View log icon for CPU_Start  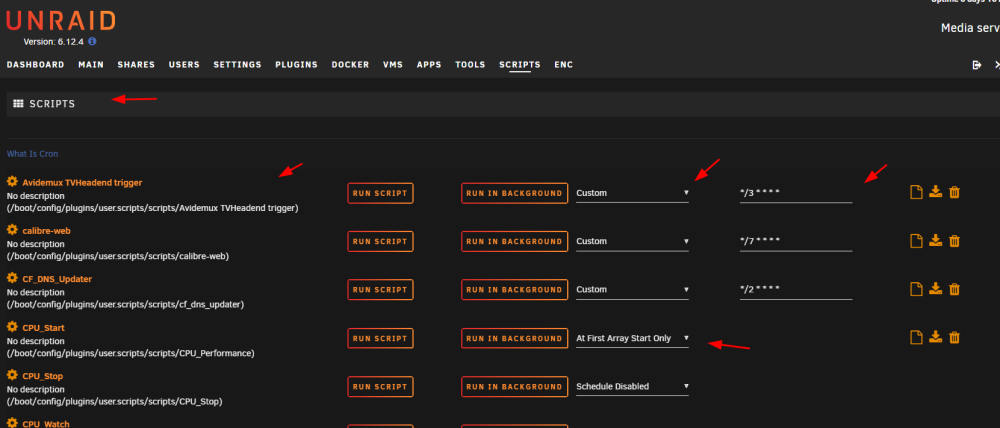pyautogui.click(x=916, y=337)
